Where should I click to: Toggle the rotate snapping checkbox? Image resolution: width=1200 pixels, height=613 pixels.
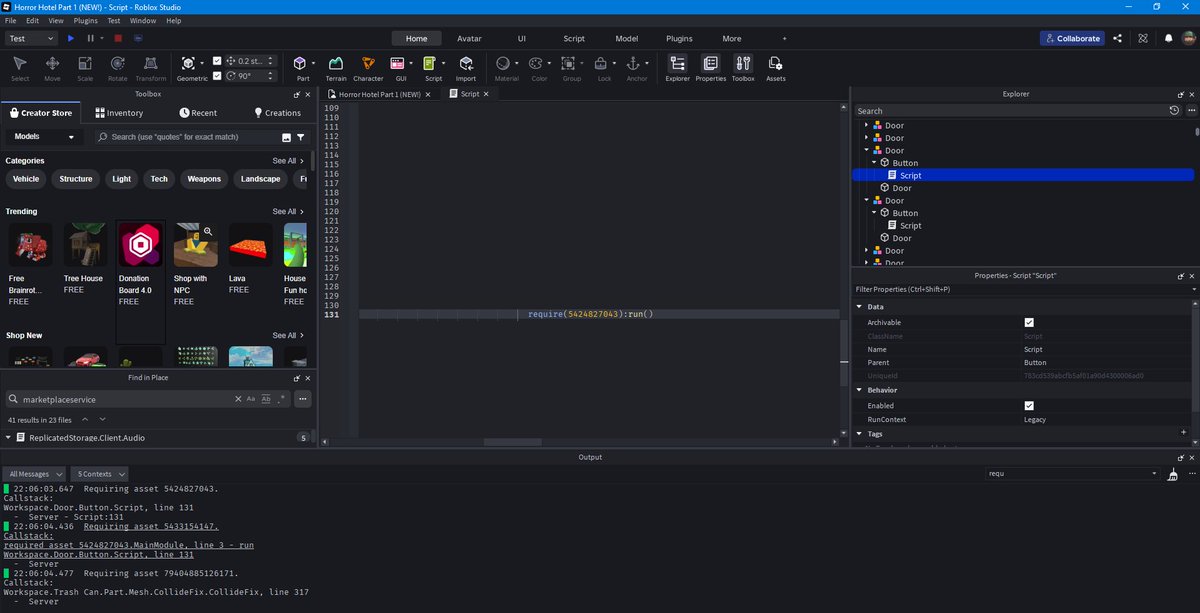click(x=217, y=76)
